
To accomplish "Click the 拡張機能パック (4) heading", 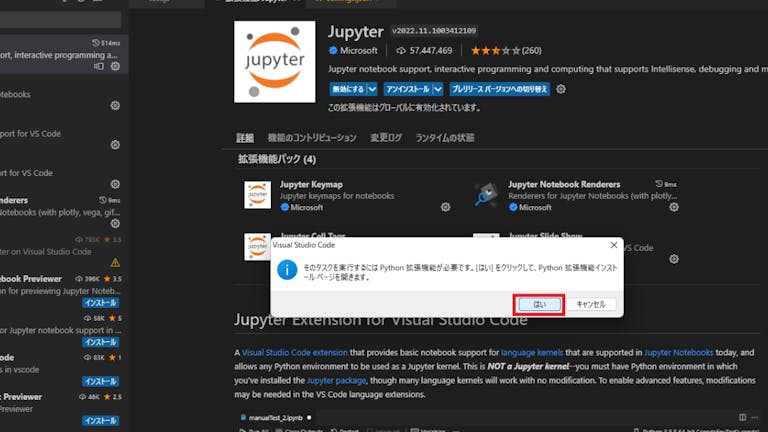I will coord(277,159).
